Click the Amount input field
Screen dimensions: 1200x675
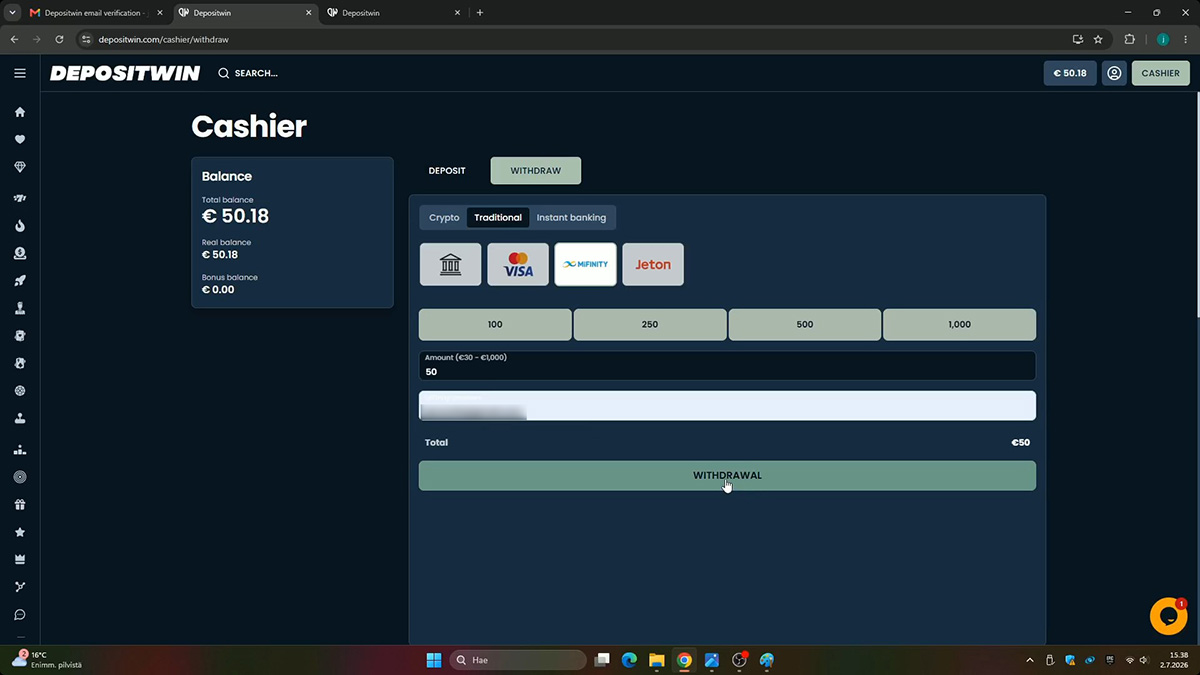727,365
